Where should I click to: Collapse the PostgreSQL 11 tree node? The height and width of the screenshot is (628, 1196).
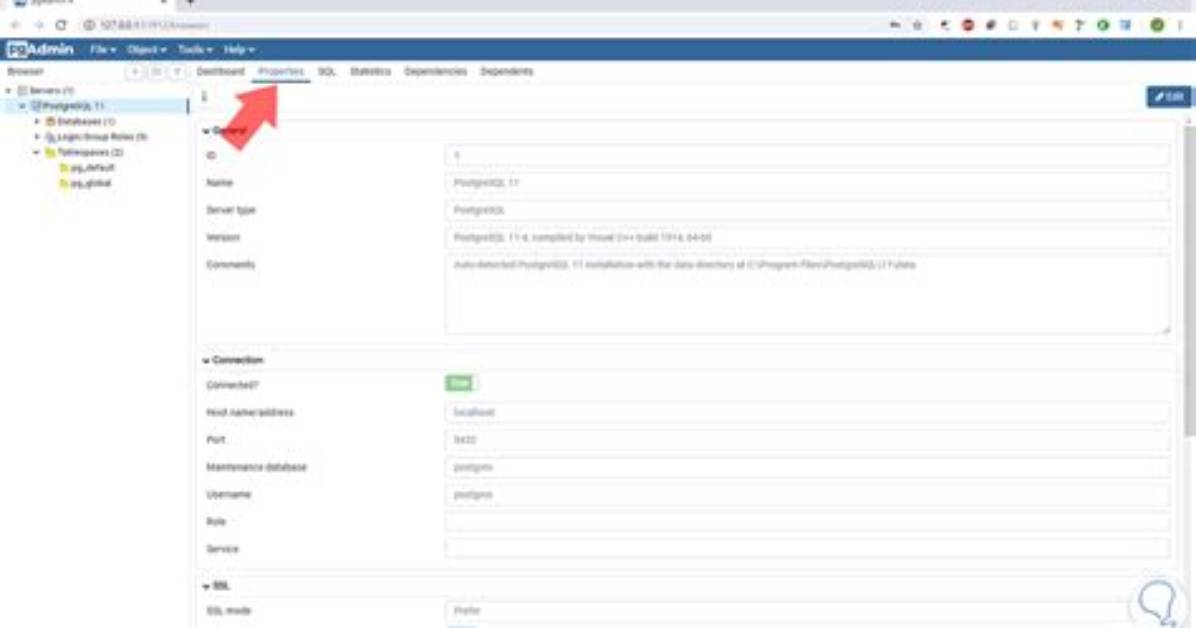[x=22, y=106]
